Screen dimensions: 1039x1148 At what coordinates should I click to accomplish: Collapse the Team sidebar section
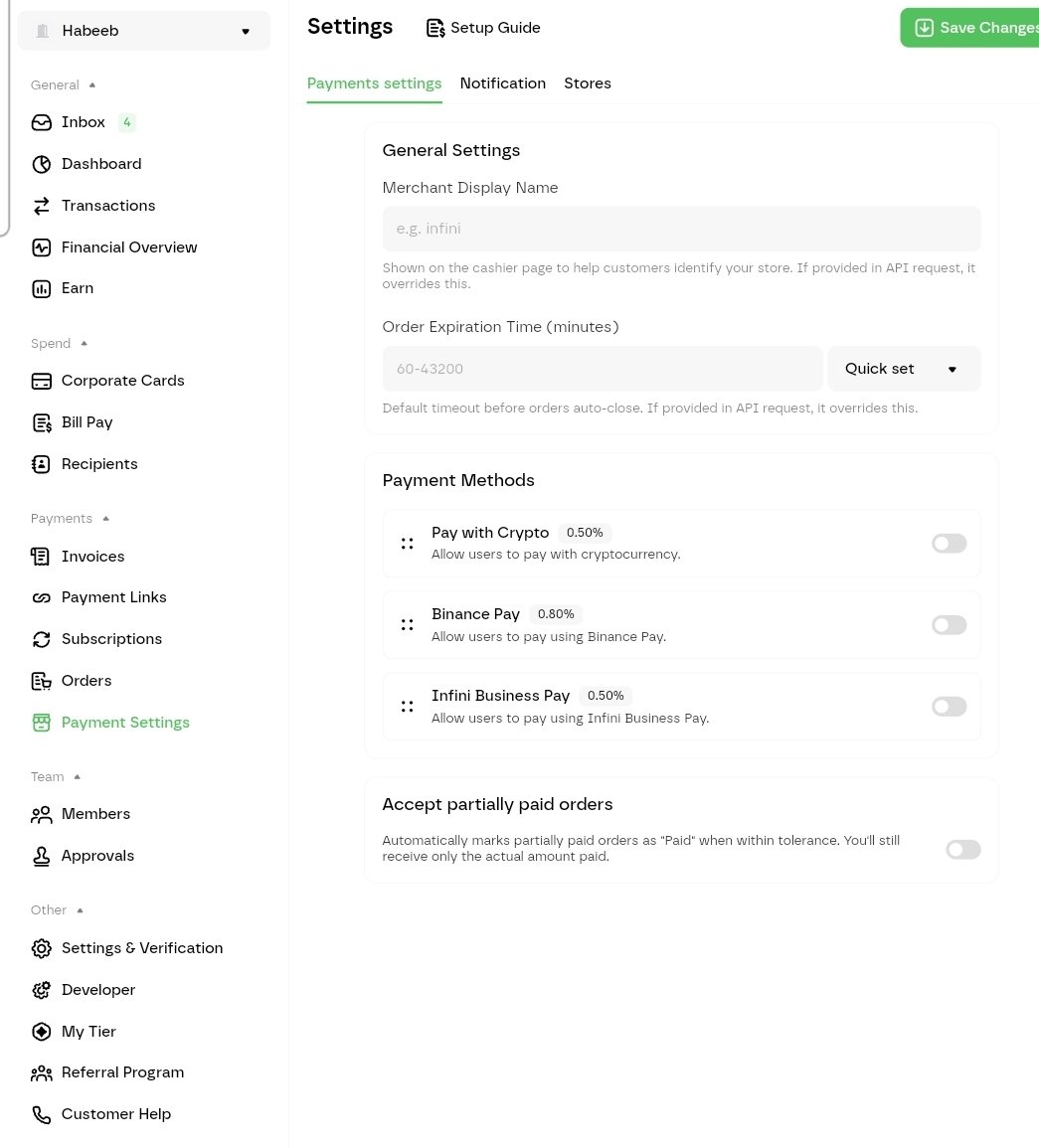pyautogui.click(x=55, y=777)
